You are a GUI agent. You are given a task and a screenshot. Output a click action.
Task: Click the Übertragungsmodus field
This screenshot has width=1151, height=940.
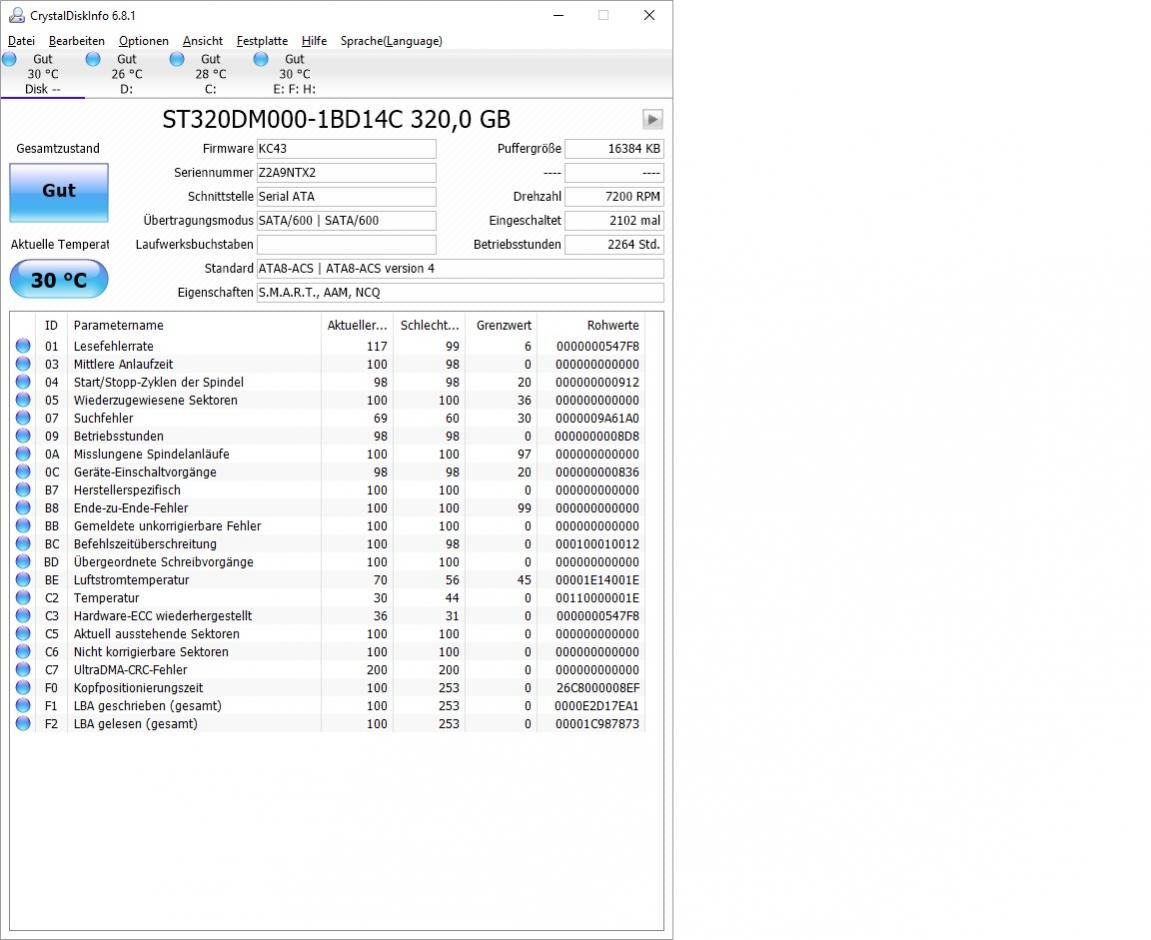point(346,221)
